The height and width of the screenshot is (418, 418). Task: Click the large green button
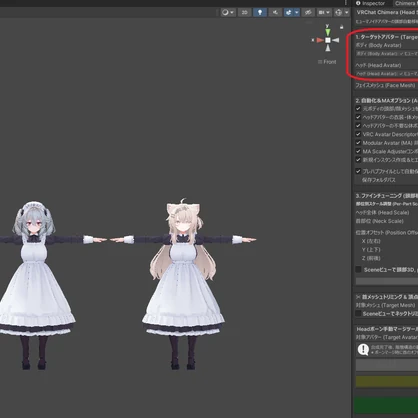[x=386, y=405]
